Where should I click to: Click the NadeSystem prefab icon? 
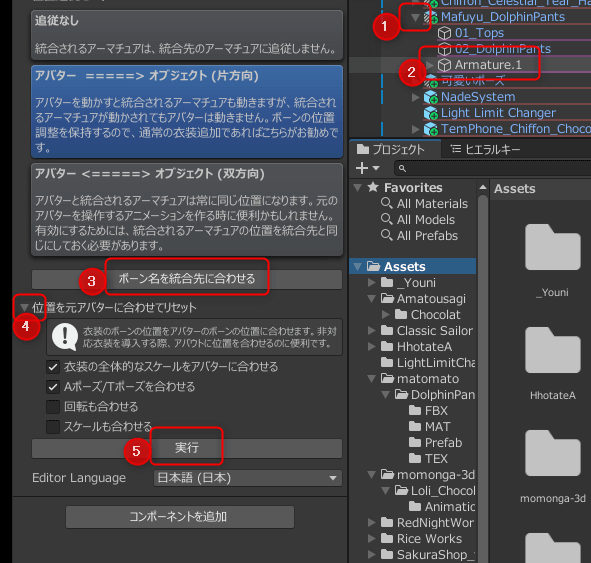click(x=431, y=97)
